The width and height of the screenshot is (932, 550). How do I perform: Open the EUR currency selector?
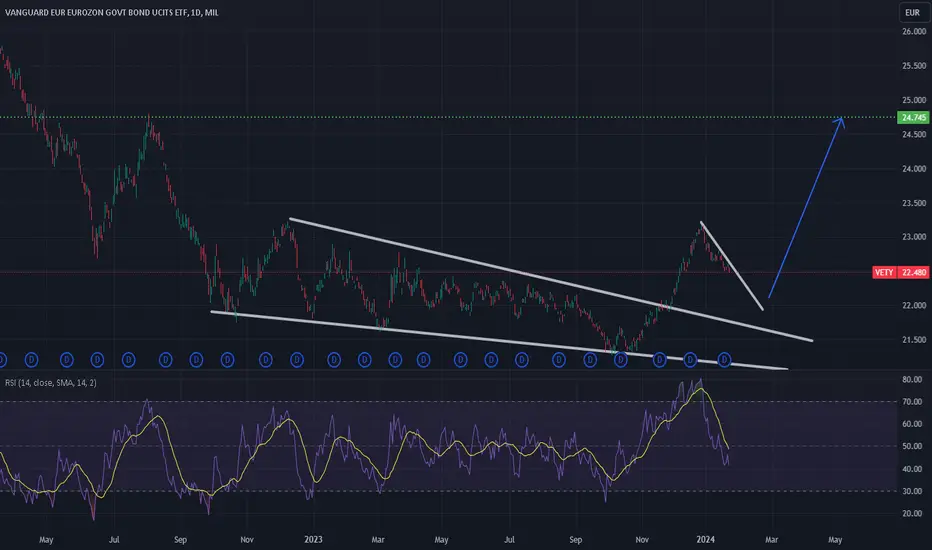point(912,12)
